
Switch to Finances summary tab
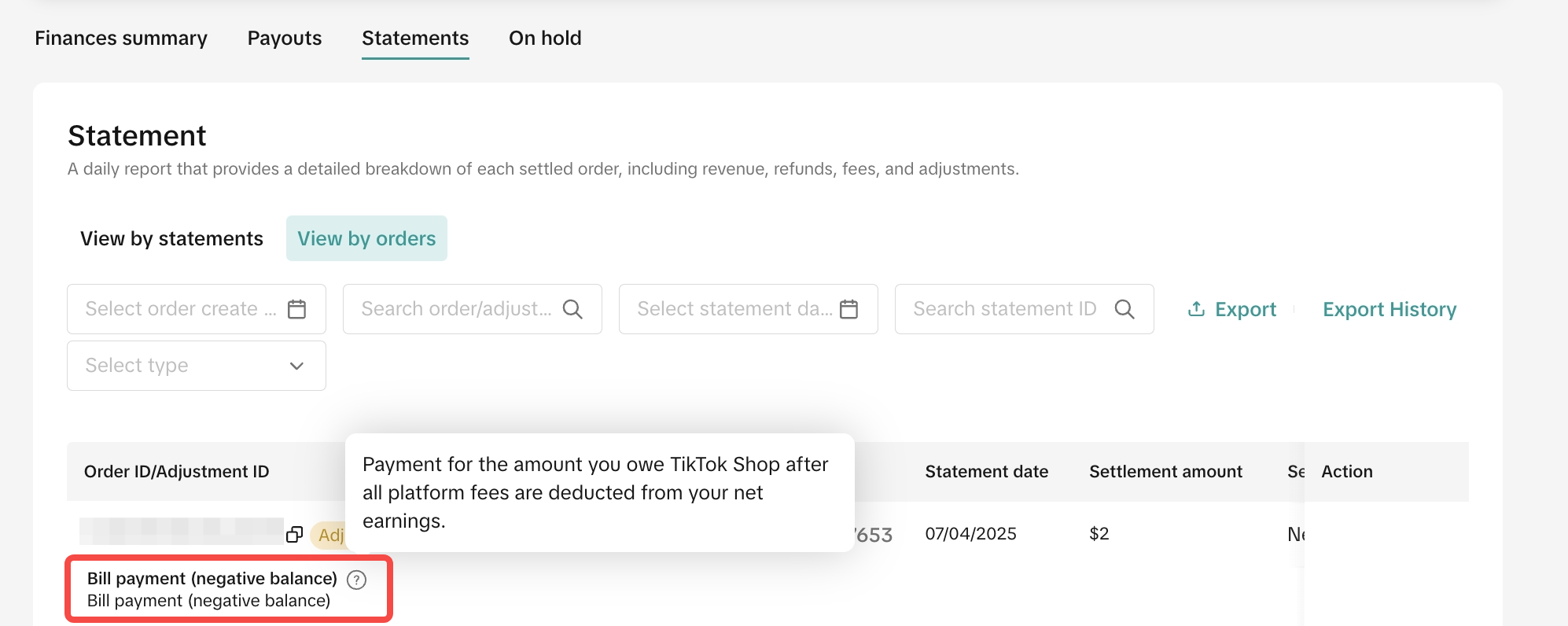[x=121, y=39]
